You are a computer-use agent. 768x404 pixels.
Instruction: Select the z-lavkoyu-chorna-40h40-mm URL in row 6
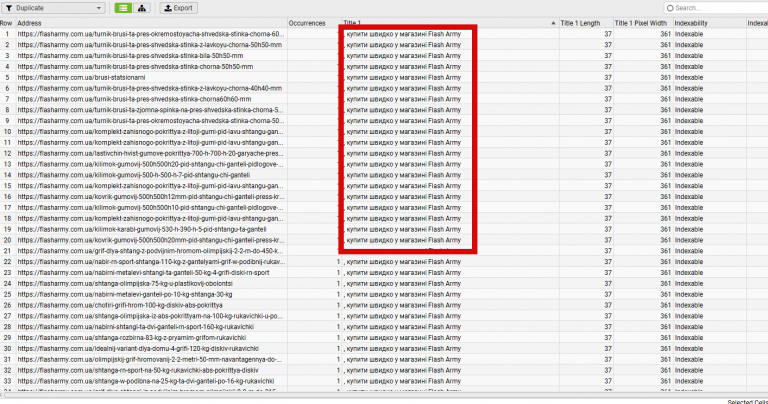[x=150, y=88]
